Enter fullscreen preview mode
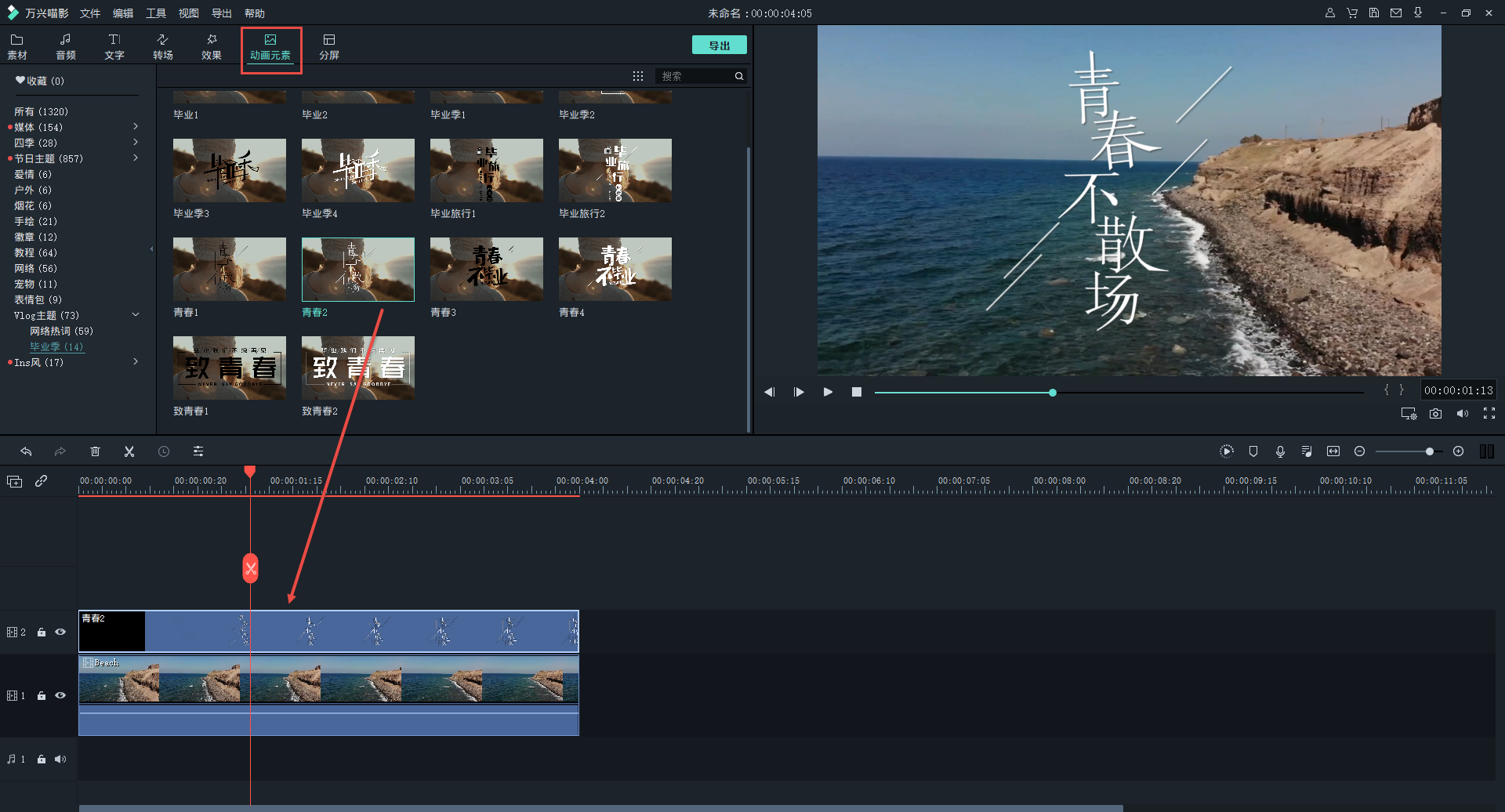 1489,414
